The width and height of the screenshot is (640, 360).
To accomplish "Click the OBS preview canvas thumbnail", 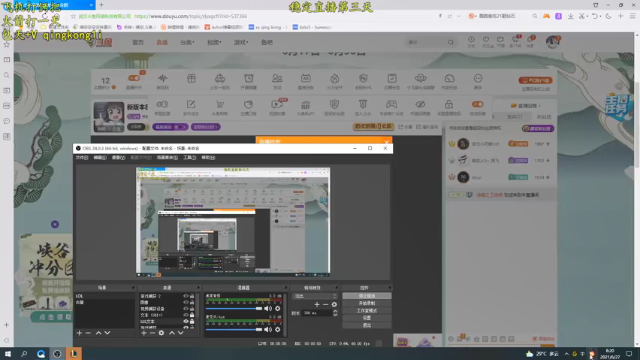I will pos(233,222).
